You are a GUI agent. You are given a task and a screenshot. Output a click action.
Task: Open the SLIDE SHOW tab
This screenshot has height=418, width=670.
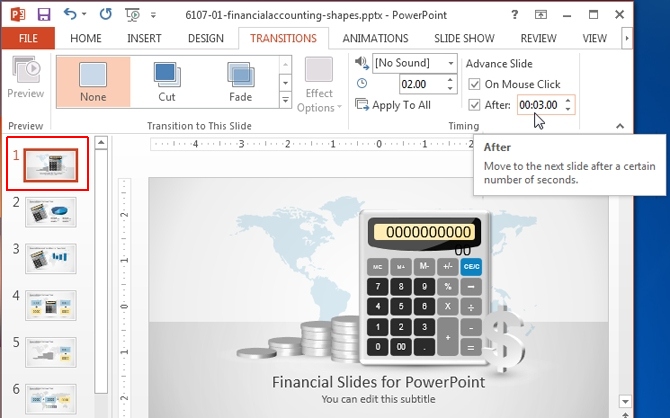464,38
